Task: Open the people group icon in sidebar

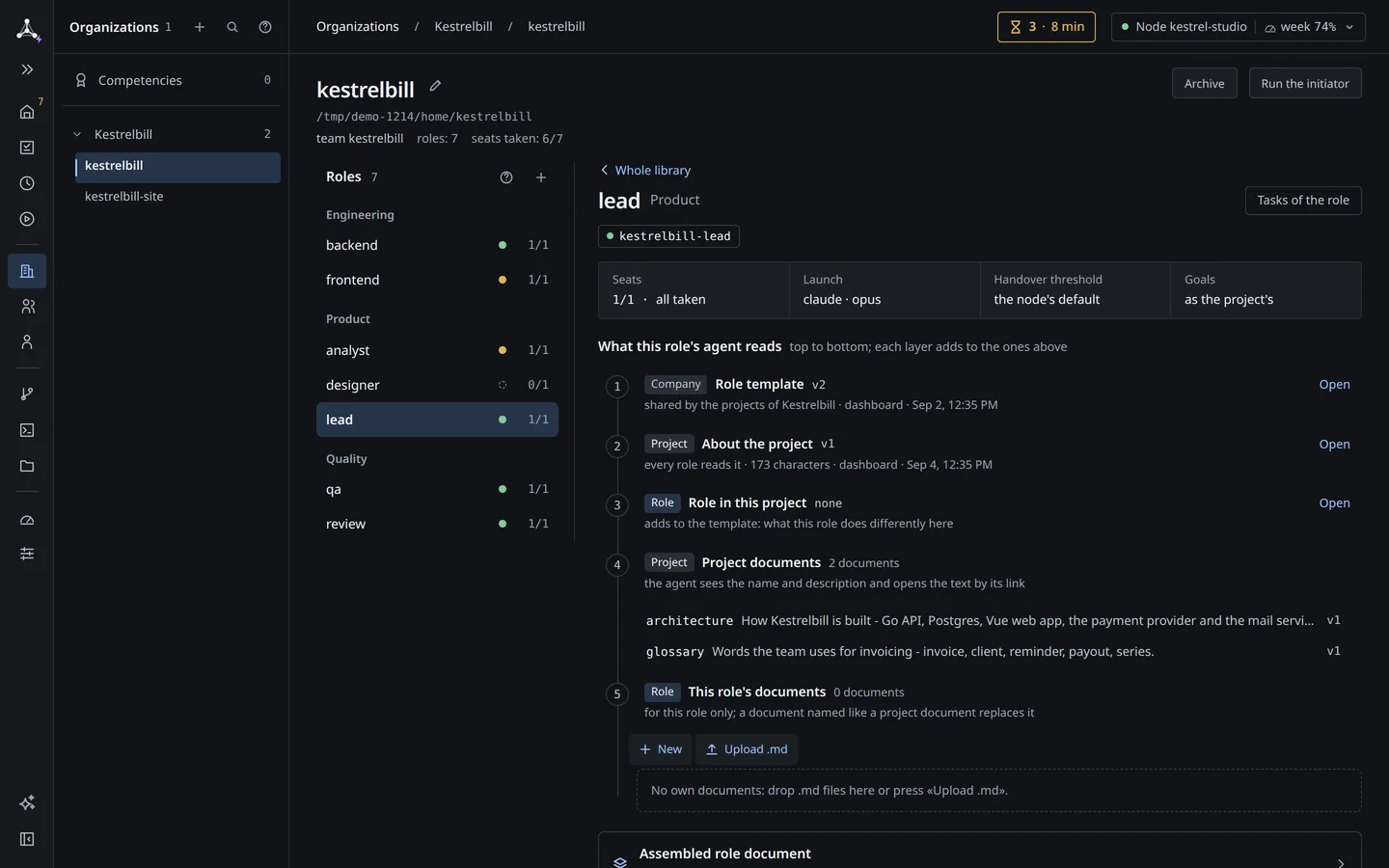Action: (27, 307)
